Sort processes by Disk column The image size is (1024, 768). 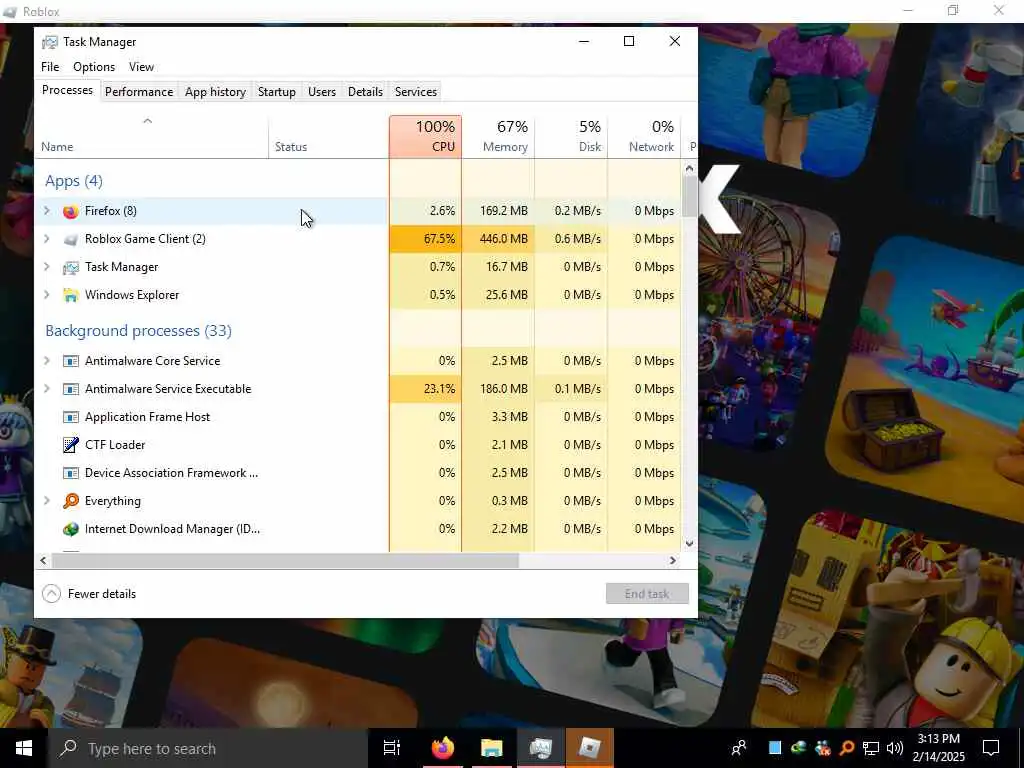tap(571, 137)
